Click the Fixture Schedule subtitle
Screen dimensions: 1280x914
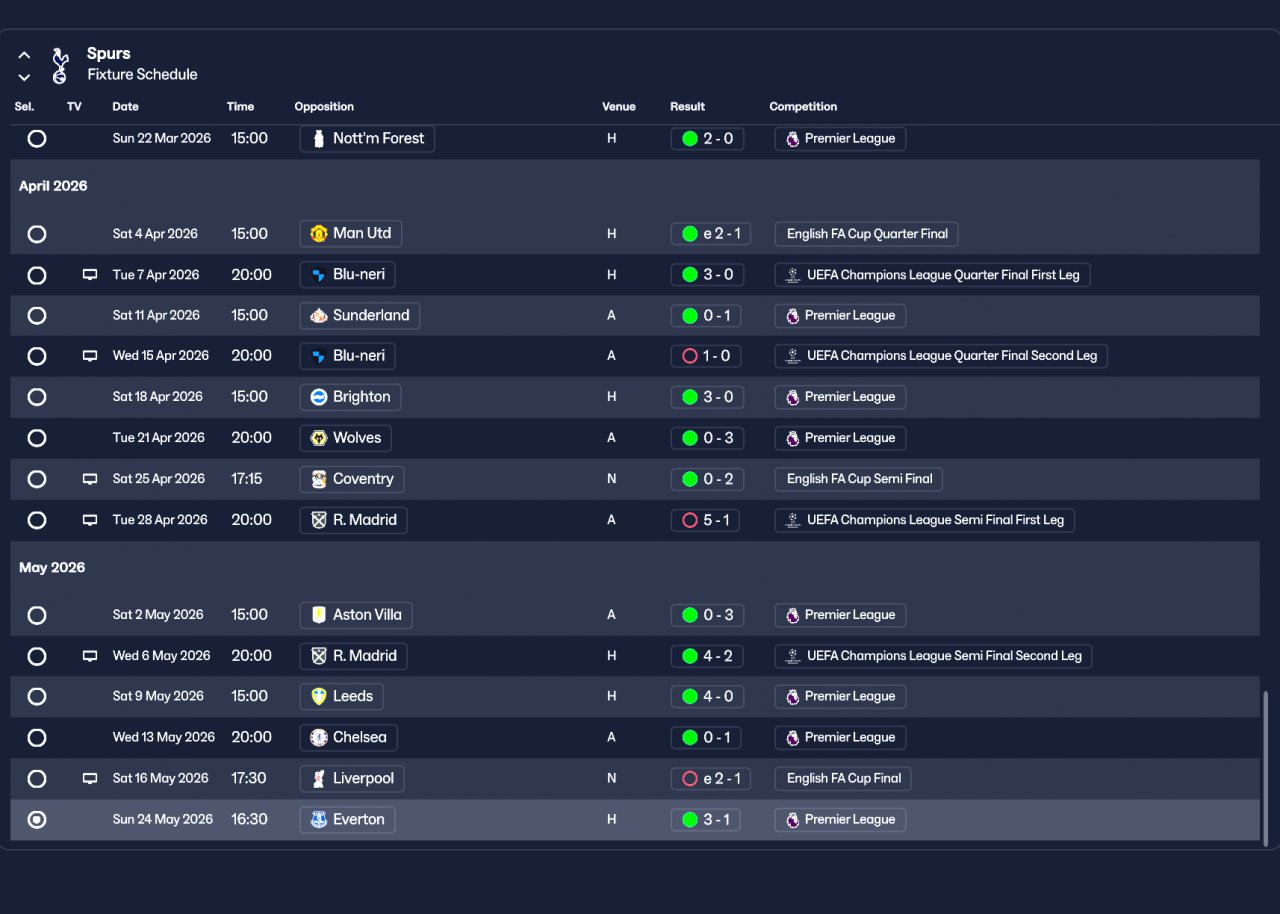tap(142, 75)
